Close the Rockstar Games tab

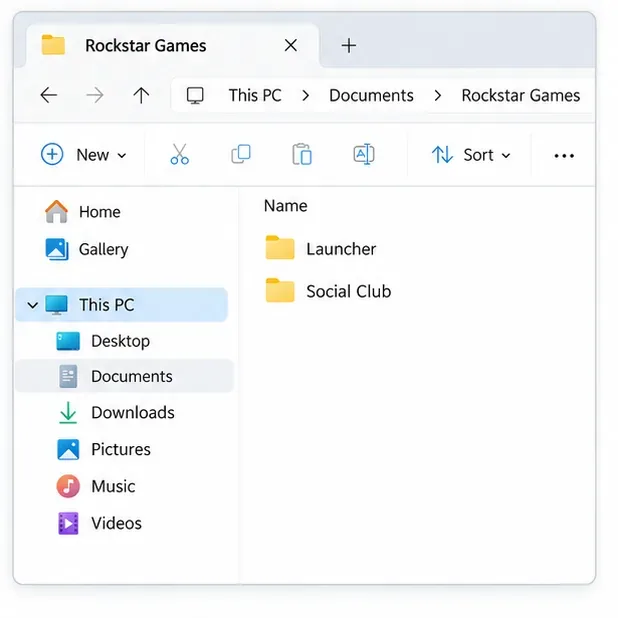click(291, 45)
